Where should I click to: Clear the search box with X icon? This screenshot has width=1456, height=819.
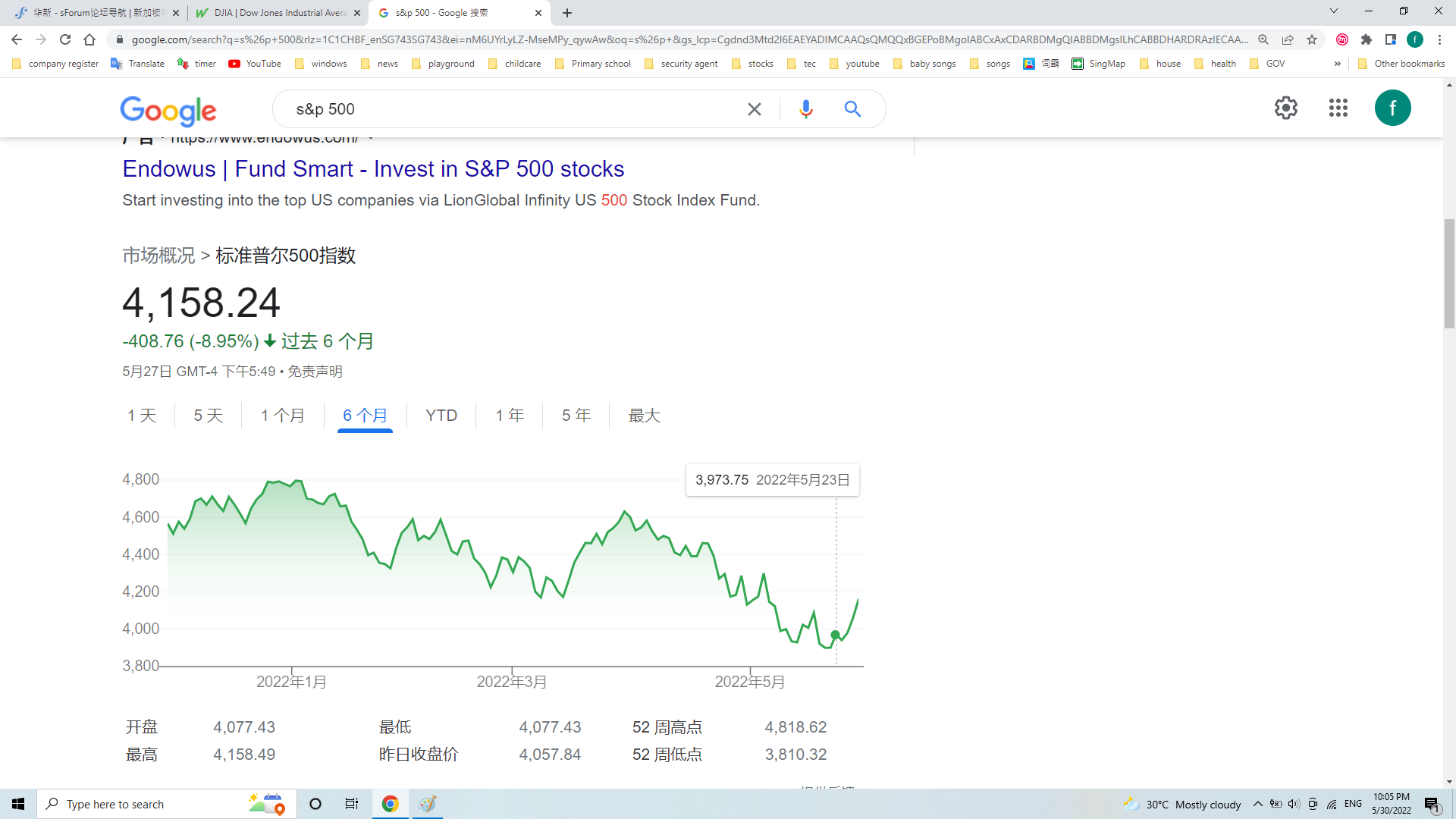[754, 109]
